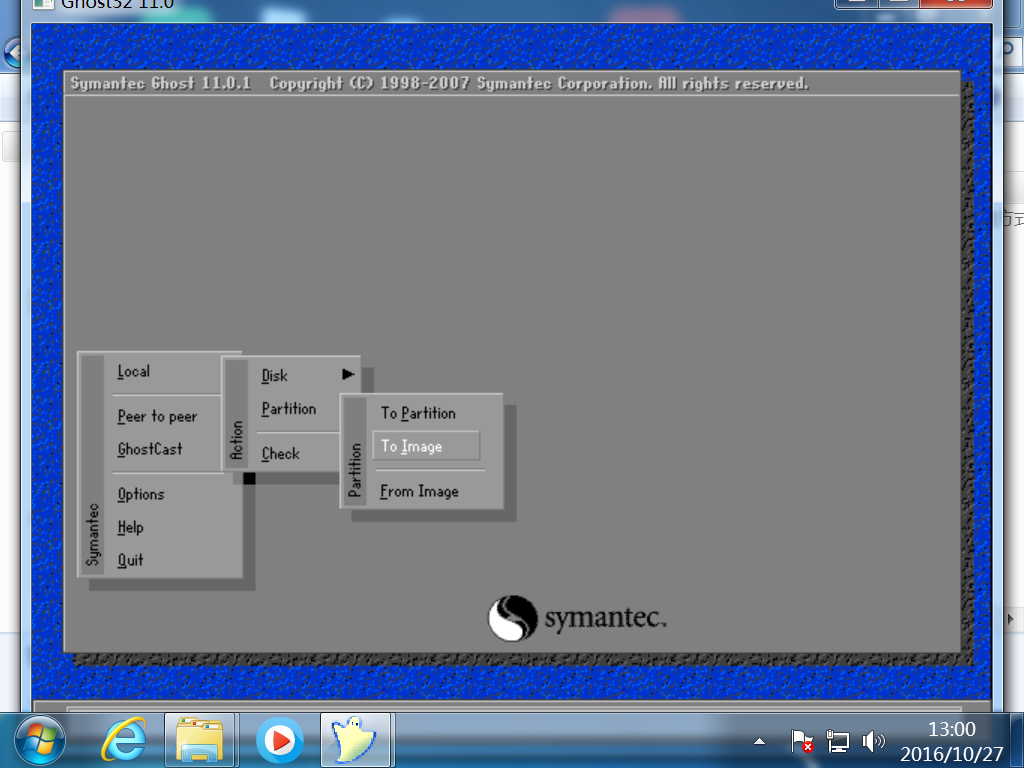Choose the highlighted To Image option
This screenshot has height=768, width=1024.
coord(426,446)
